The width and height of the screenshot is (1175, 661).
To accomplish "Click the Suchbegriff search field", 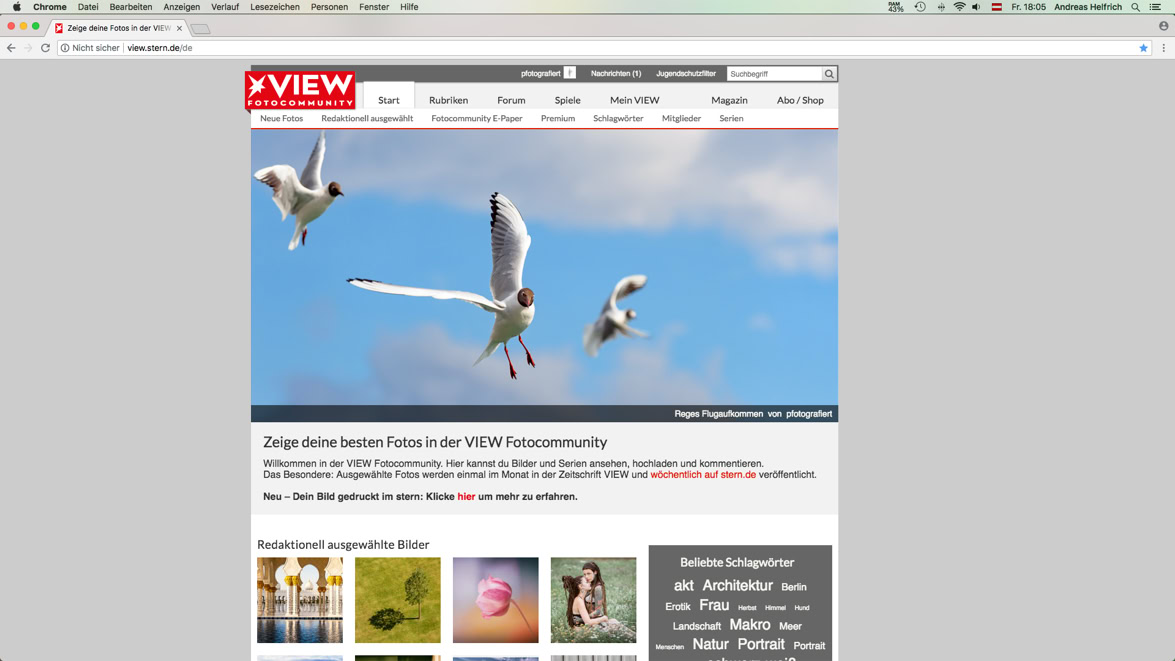I will [775, 73].
